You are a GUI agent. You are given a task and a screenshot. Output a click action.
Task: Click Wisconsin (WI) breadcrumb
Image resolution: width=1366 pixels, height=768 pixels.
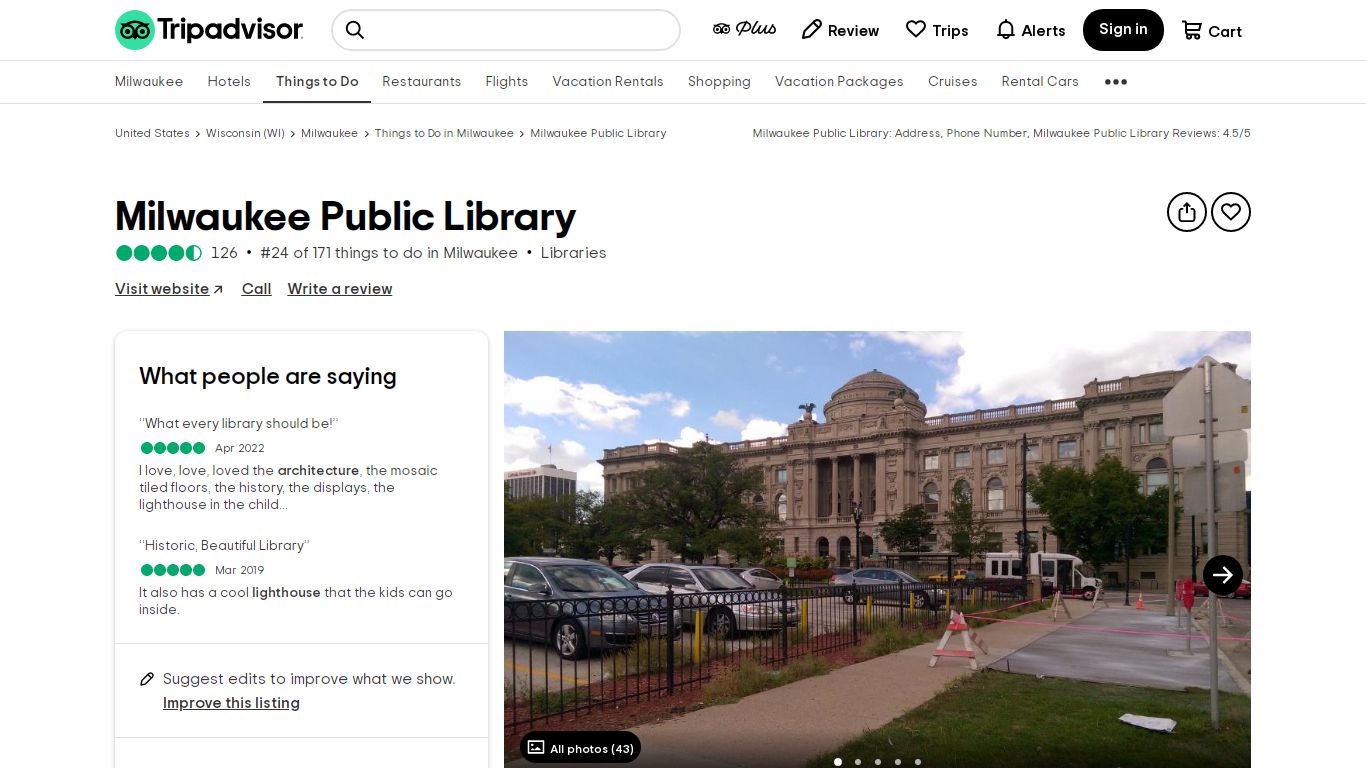[245, 133]
